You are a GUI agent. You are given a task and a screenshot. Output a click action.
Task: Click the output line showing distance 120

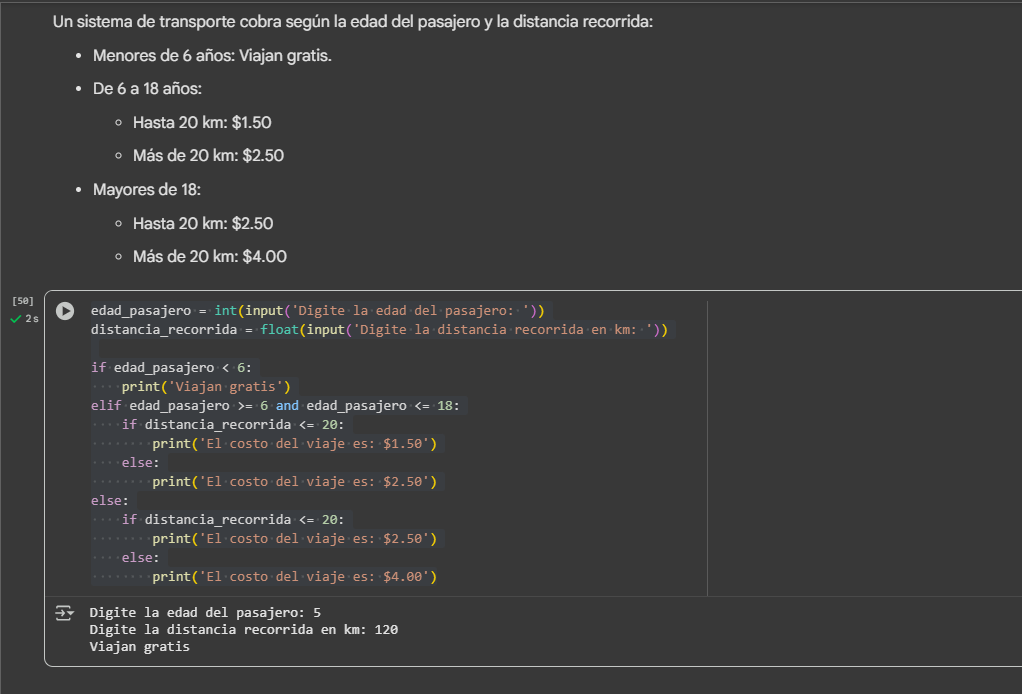pos(243,629)
